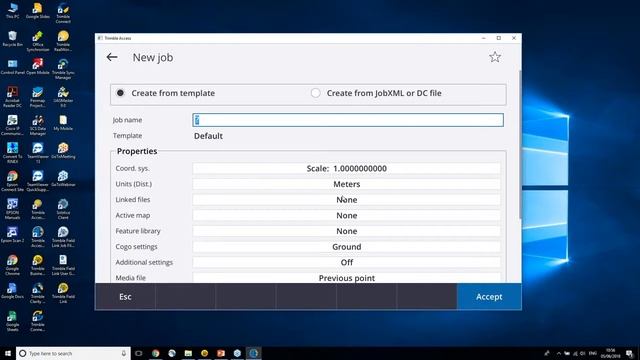Open Convert To RINEX desktop shortcut

(x=12, y=153)
